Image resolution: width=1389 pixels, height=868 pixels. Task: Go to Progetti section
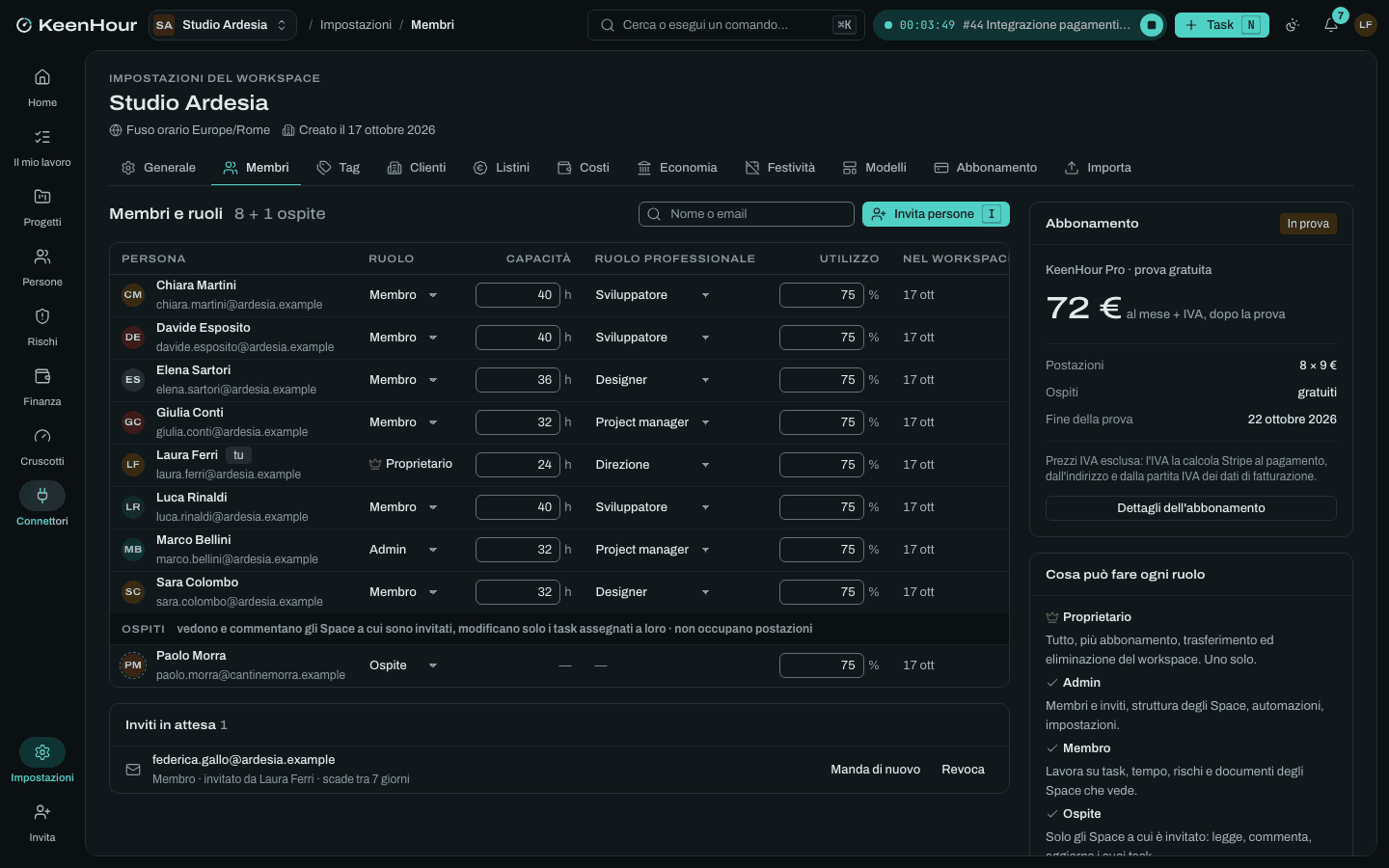(42, 207)
